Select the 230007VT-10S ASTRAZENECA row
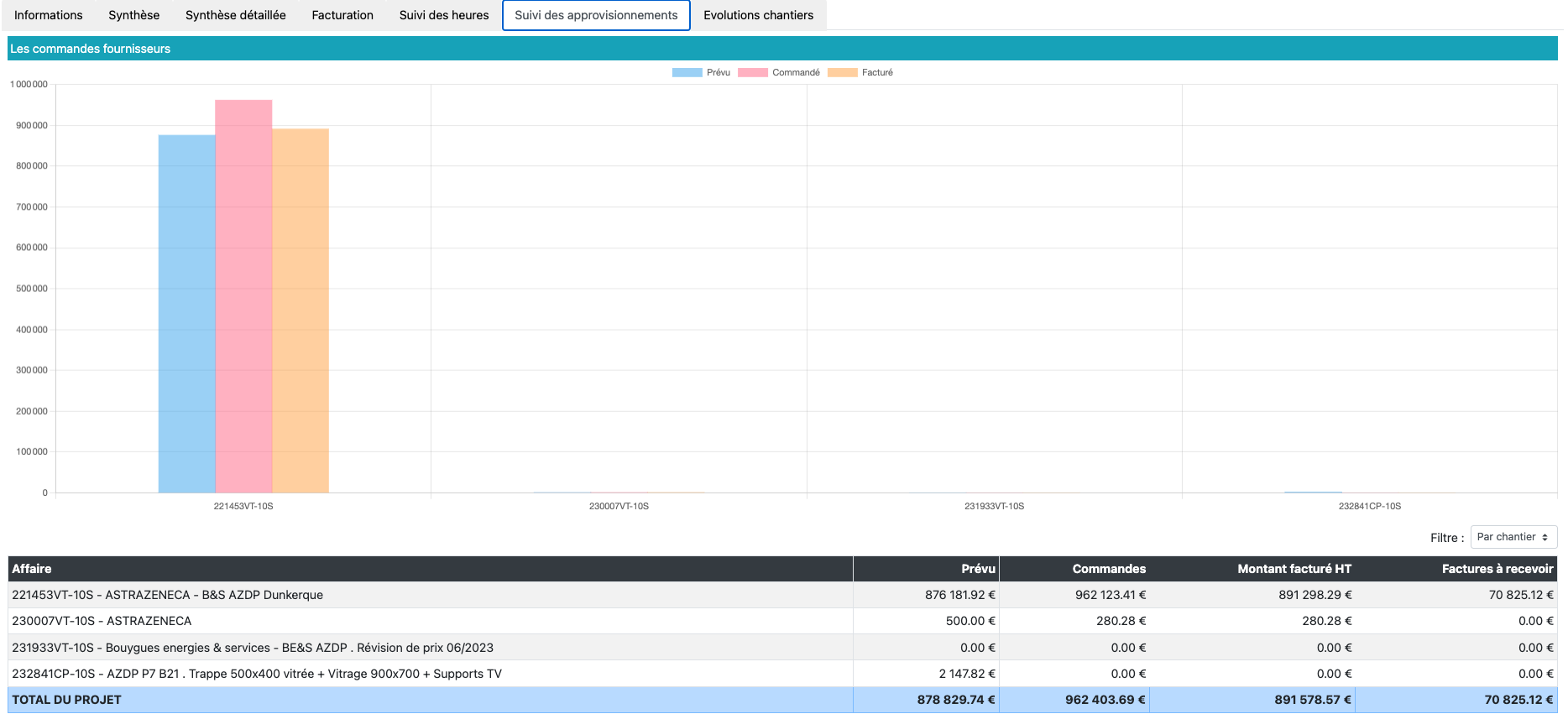The height and width of the screenshot is (714, 1568). (x=102, y=621)
